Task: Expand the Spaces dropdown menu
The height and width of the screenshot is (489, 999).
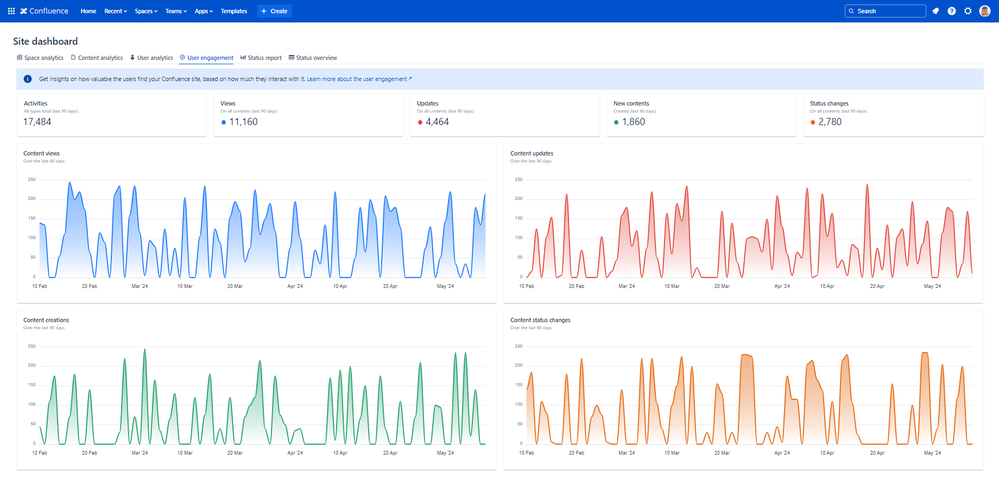Action: pos(147,11)
